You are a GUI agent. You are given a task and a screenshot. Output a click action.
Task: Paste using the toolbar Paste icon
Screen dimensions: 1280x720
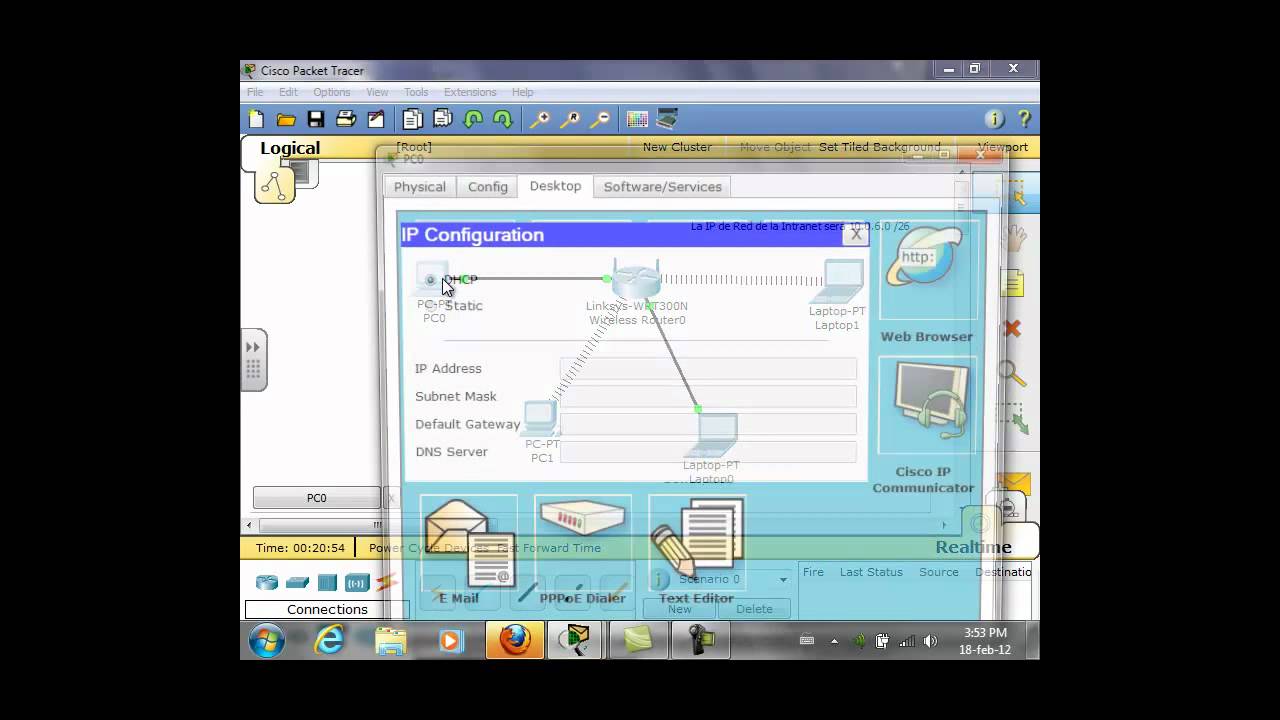[443, 119]
